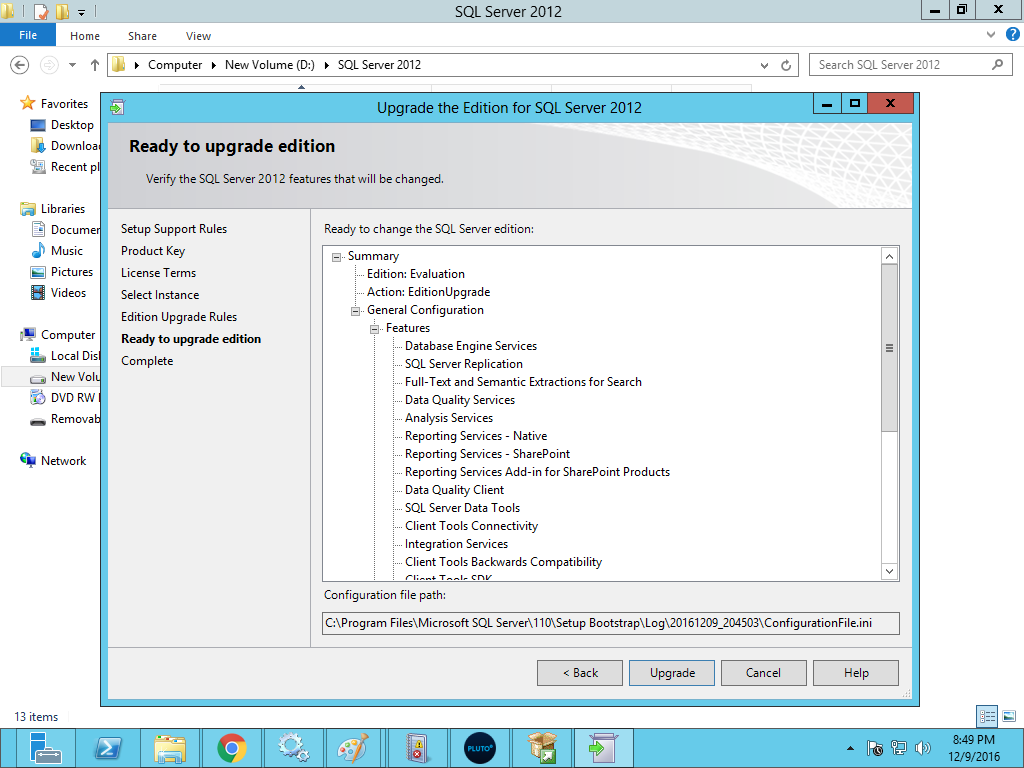Select Full-Text and Semantic Extractions item
Image resolution: width=1024 pixels, height=768 pixels.
(523, 382)
